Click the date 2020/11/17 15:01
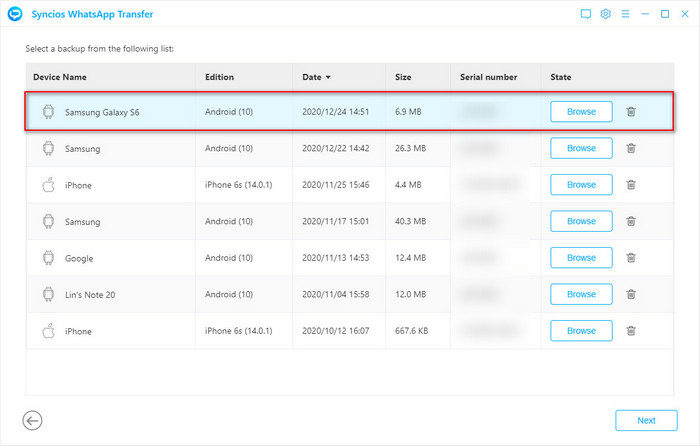 (x=336, y=221)
